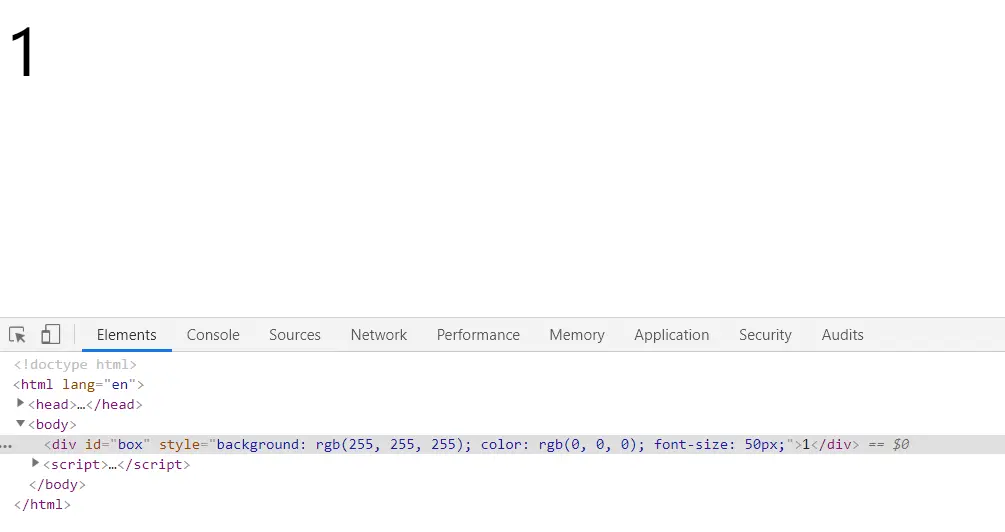Click the "en" lang attribute value
The width and height of the screenshot is (1005, 532).
(x=120, y=385)
